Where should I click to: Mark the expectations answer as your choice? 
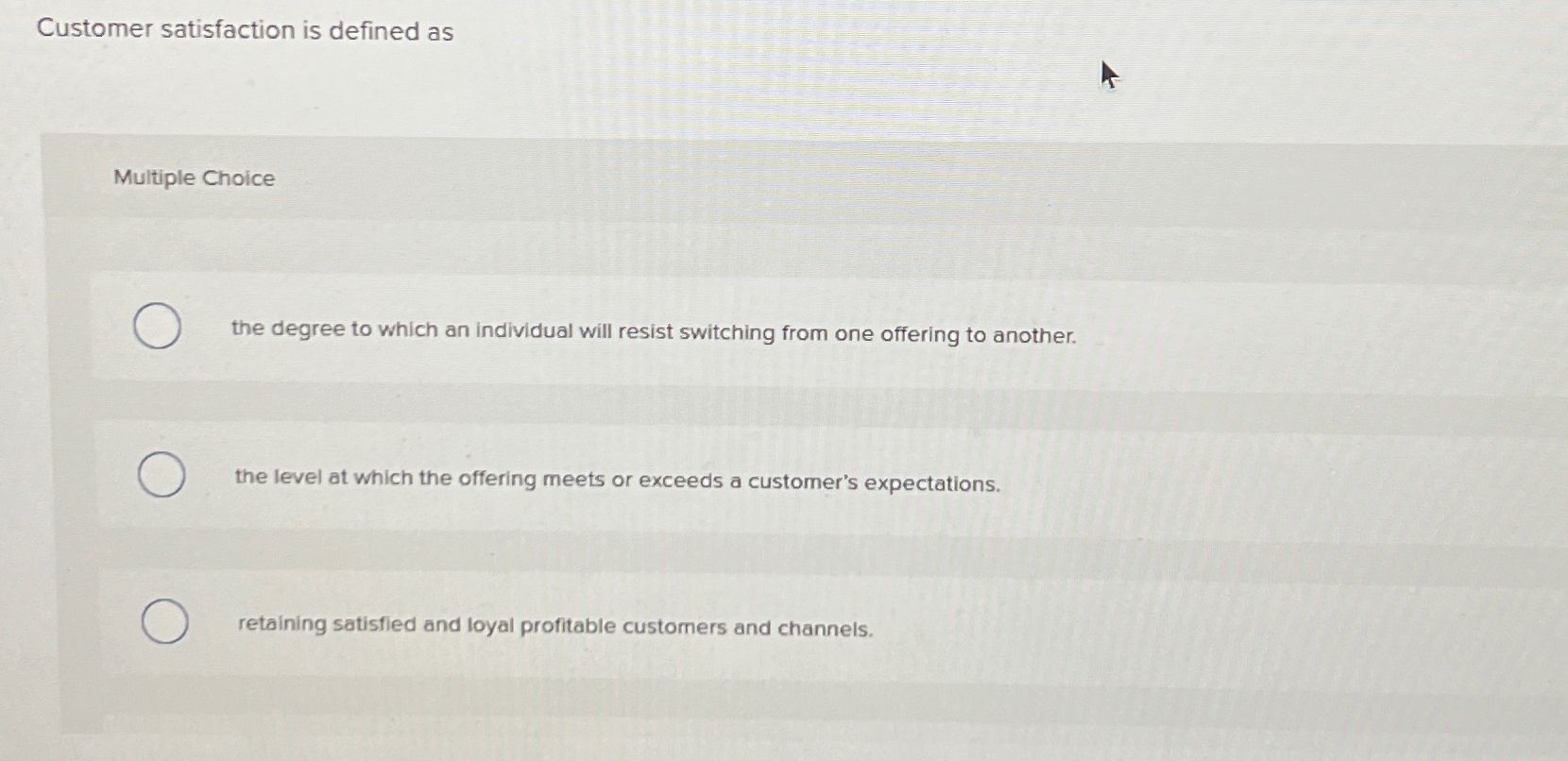pos(161,476)
